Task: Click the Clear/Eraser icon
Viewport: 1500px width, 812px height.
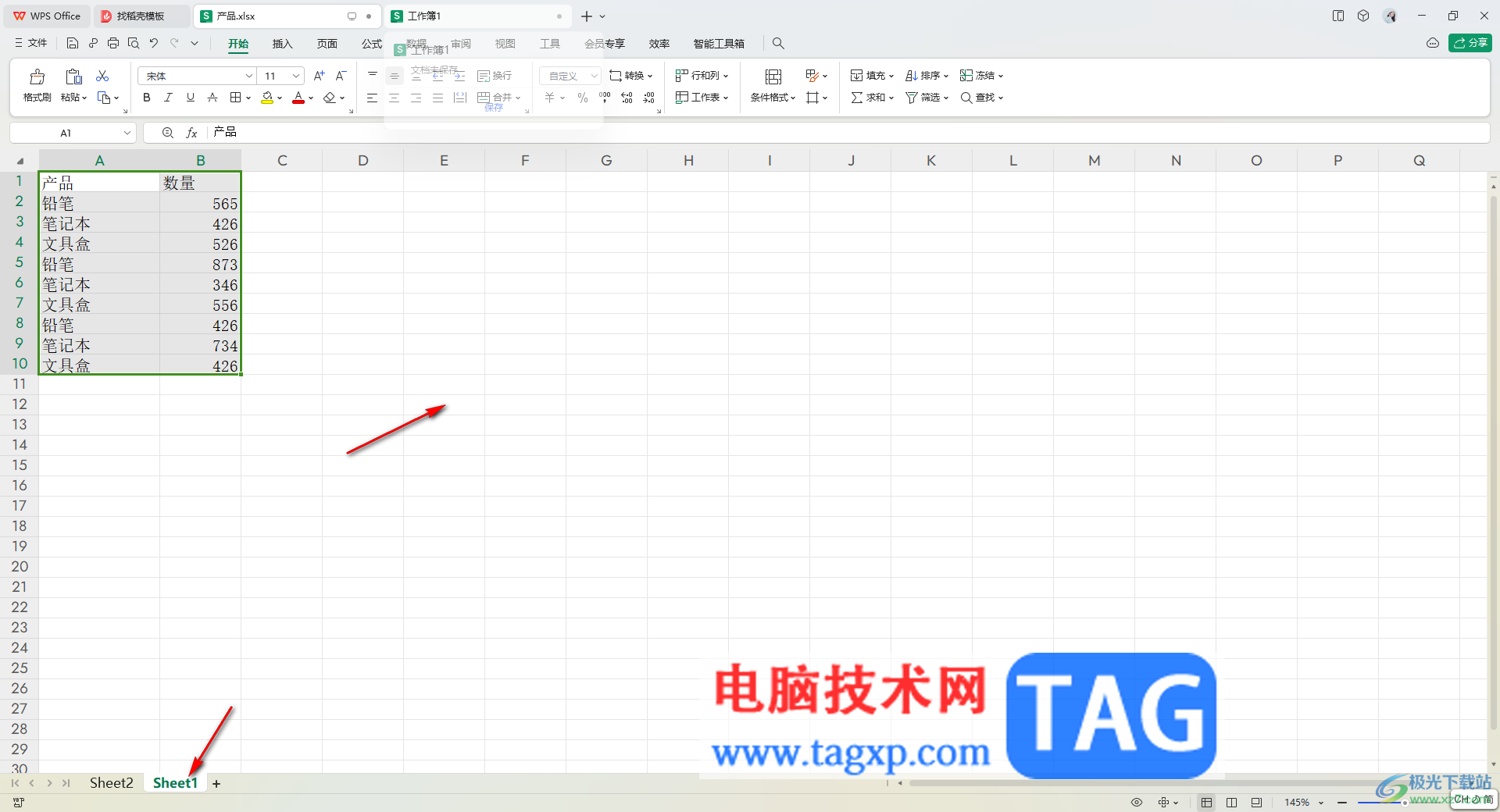Action: point(330,98)
